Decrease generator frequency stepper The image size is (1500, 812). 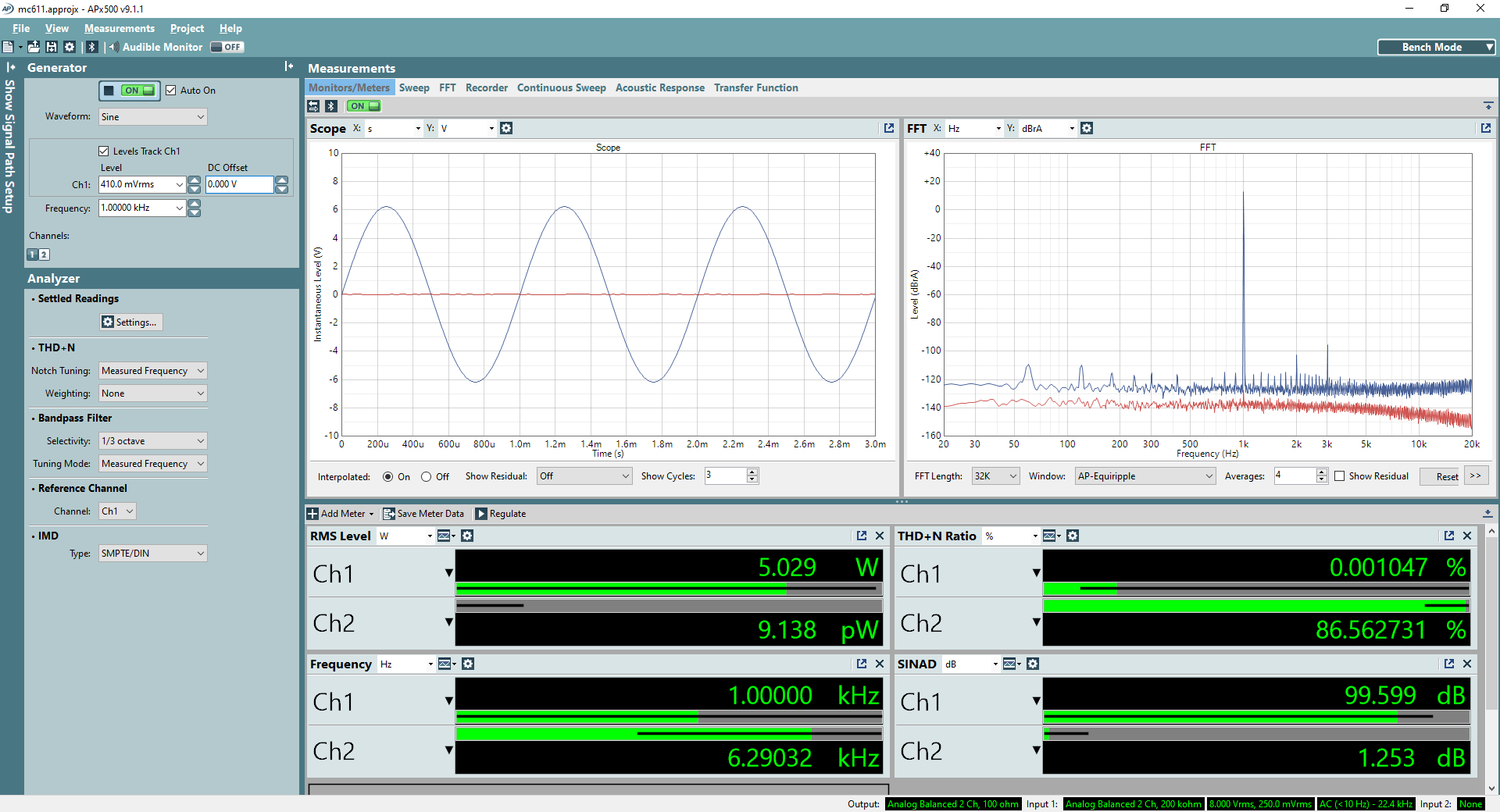[x=195, y=212]
